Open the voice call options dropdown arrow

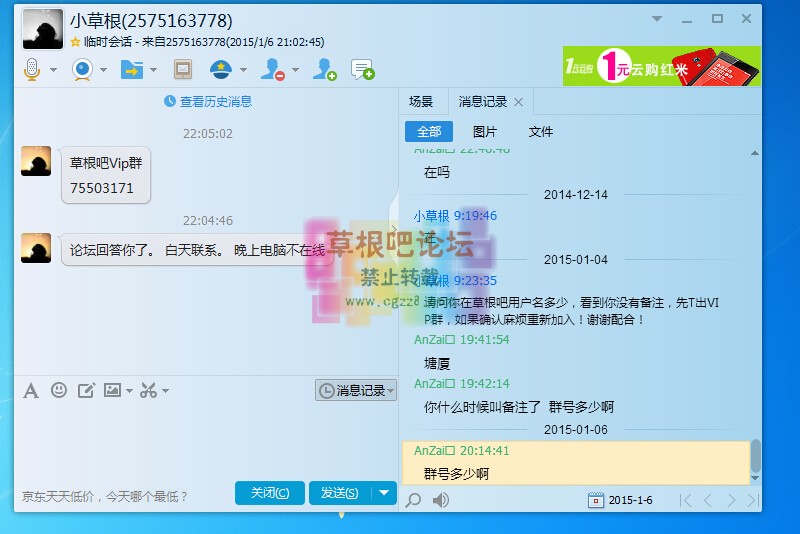pyautogui.click(x=53, y=69)
